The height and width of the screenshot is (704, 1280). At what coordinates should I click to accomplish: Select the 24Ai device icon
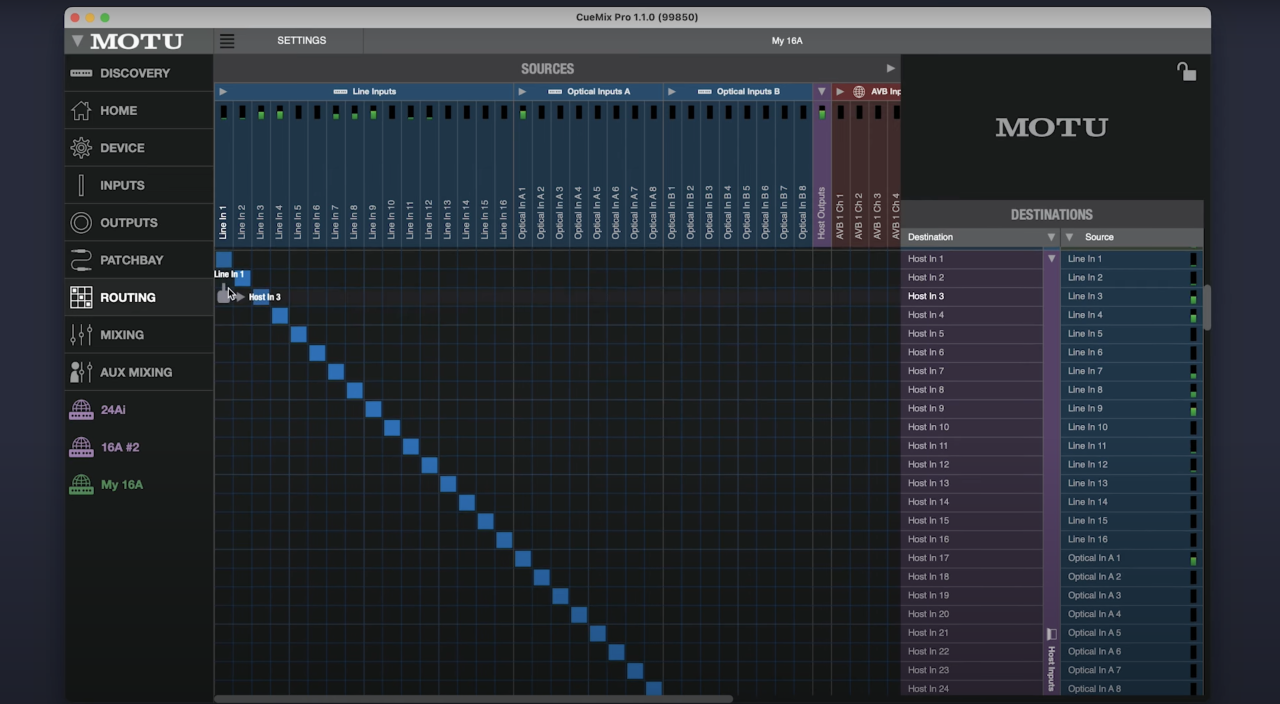point(81,410)
